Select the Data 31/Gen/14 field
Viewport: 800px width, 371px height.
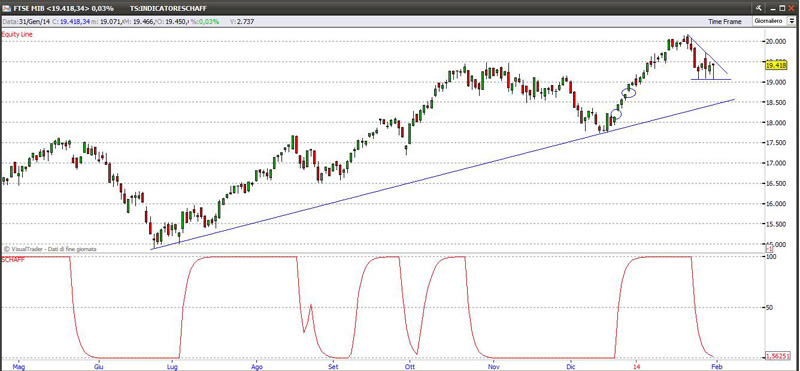point(26,21)
